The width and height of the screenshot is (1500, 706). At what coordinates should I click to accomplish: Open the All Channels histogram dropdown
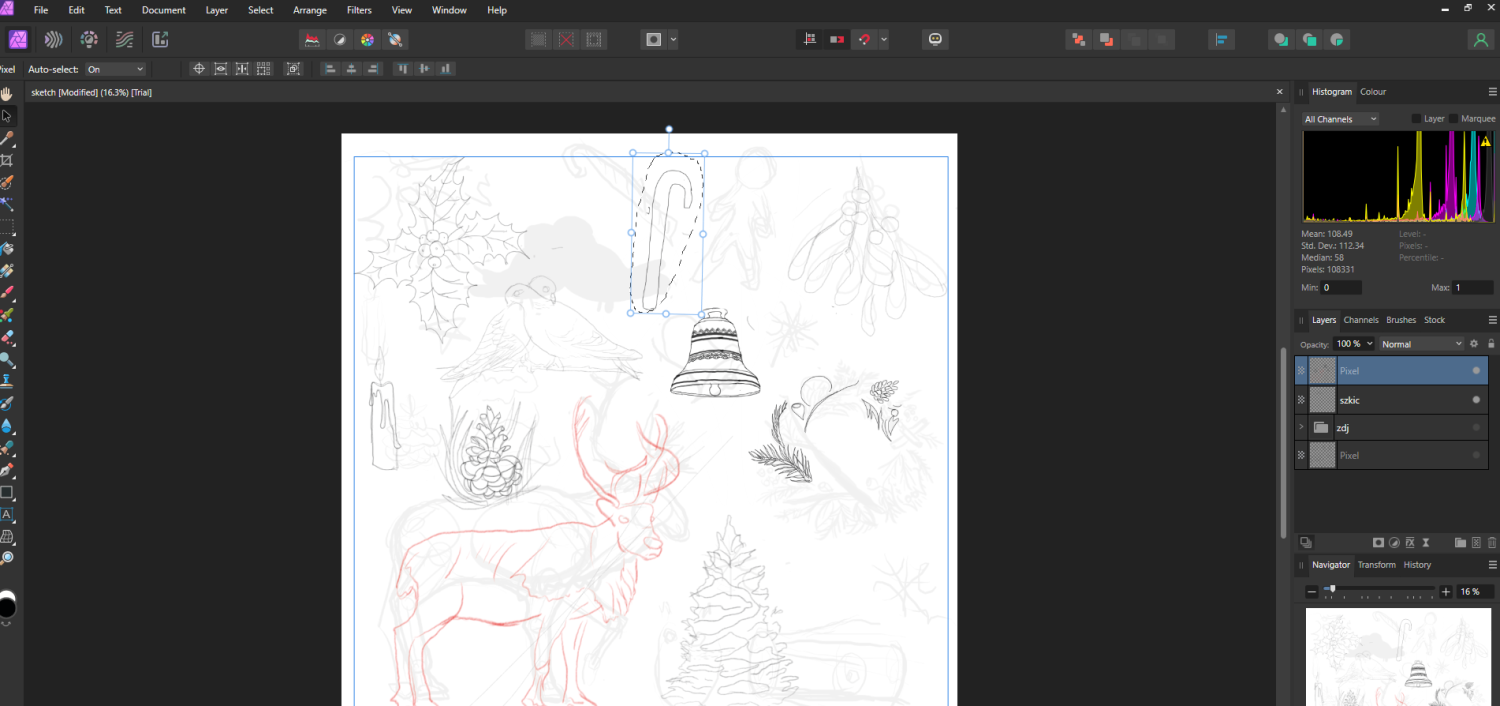[x=1340, y=119]
